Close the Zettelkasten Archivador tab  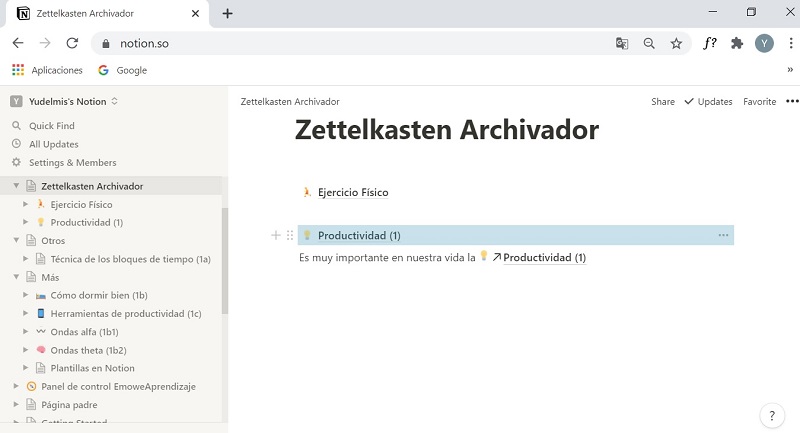(x=195, y=14)
